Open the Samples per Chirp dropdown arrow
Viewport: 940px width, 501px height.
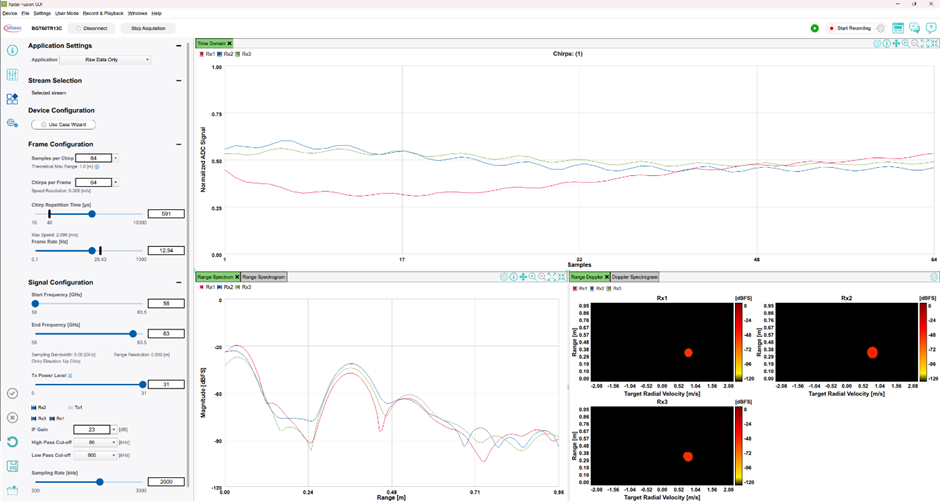click(x=115, y=158)
